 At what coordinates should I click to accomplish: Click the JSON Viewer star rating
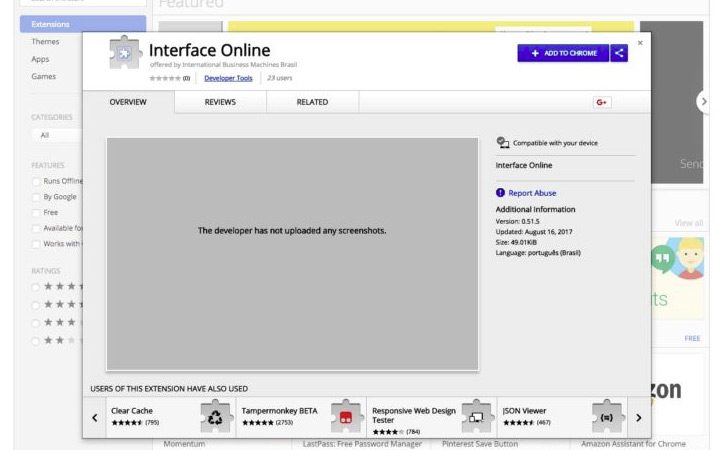(x=519, y=422)
